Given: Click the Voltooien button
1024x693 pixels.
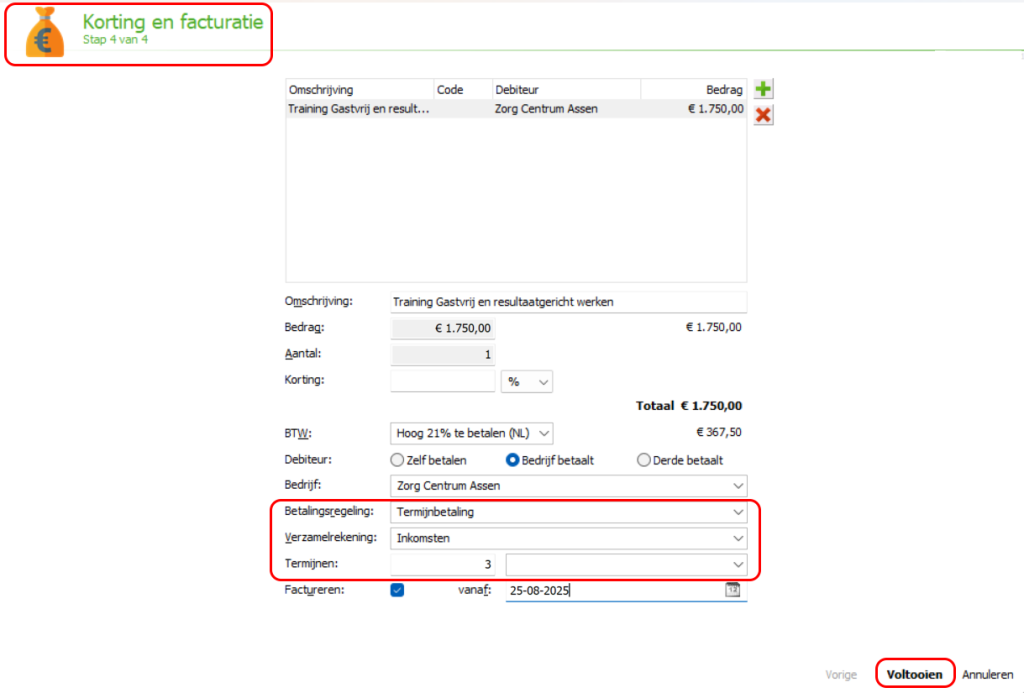Looking at the screenshot, I should click(914, 674).
